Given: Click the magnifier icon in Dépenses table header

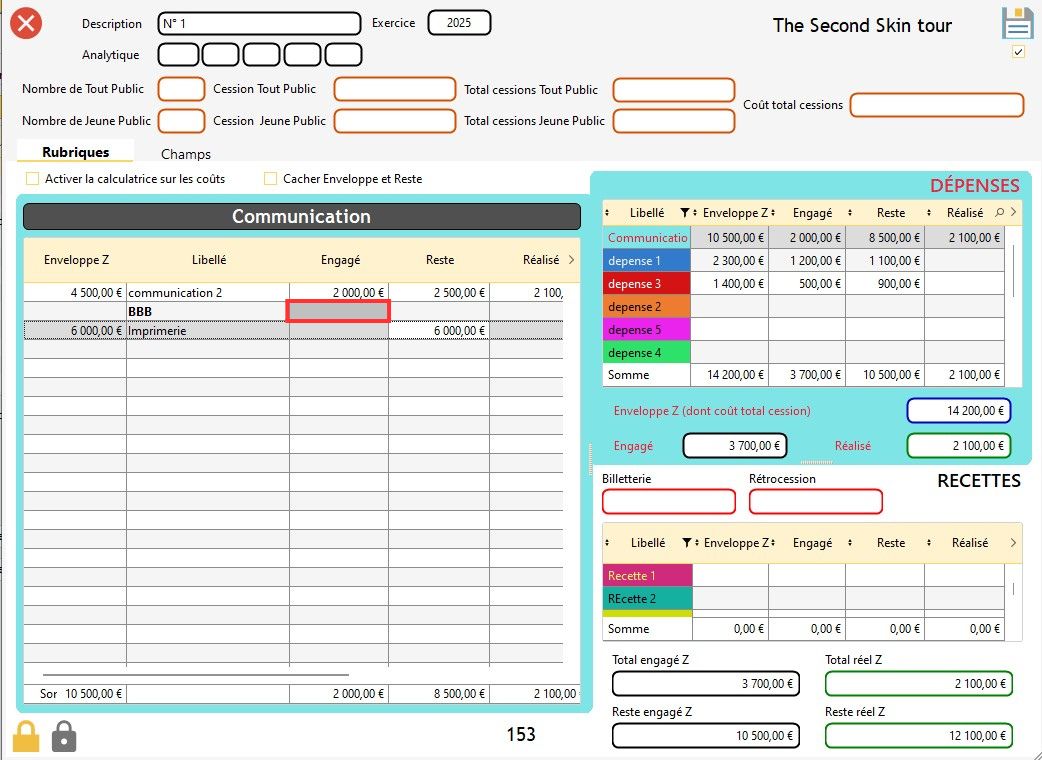Looking at the screenshot, I should point(1000,213).
